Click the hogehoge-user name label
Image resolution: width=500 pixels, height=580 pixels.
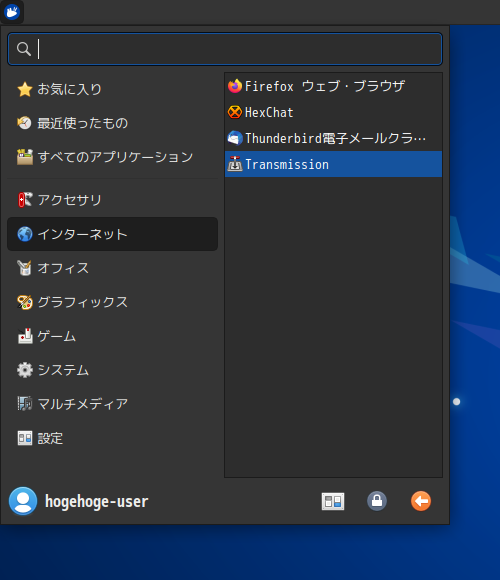(97, 502)
